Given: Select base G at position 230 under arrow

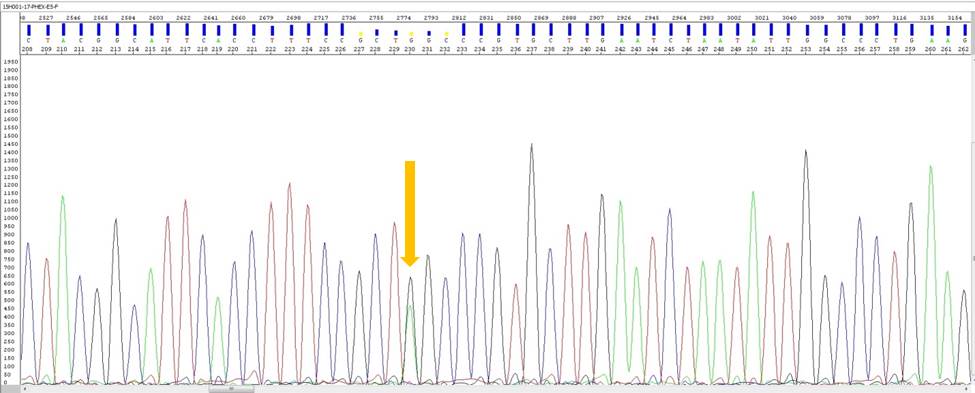Looking at the screenshot, I should [x=411, y=41].
